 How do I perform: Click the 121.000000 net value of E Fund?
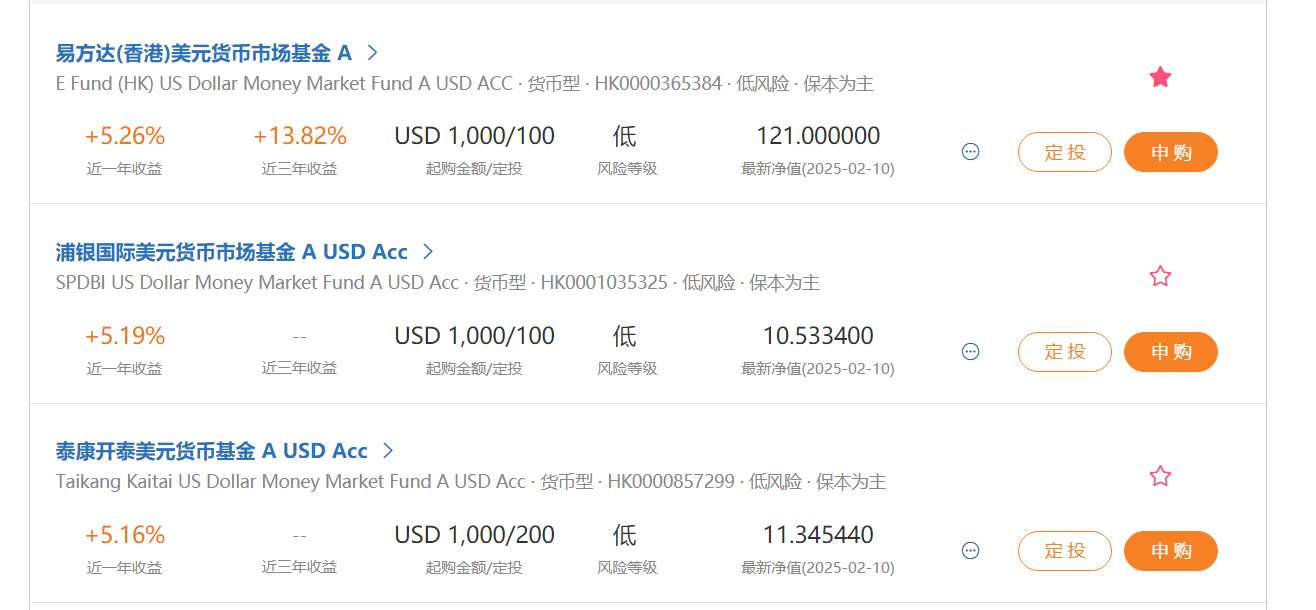(818, 136)
